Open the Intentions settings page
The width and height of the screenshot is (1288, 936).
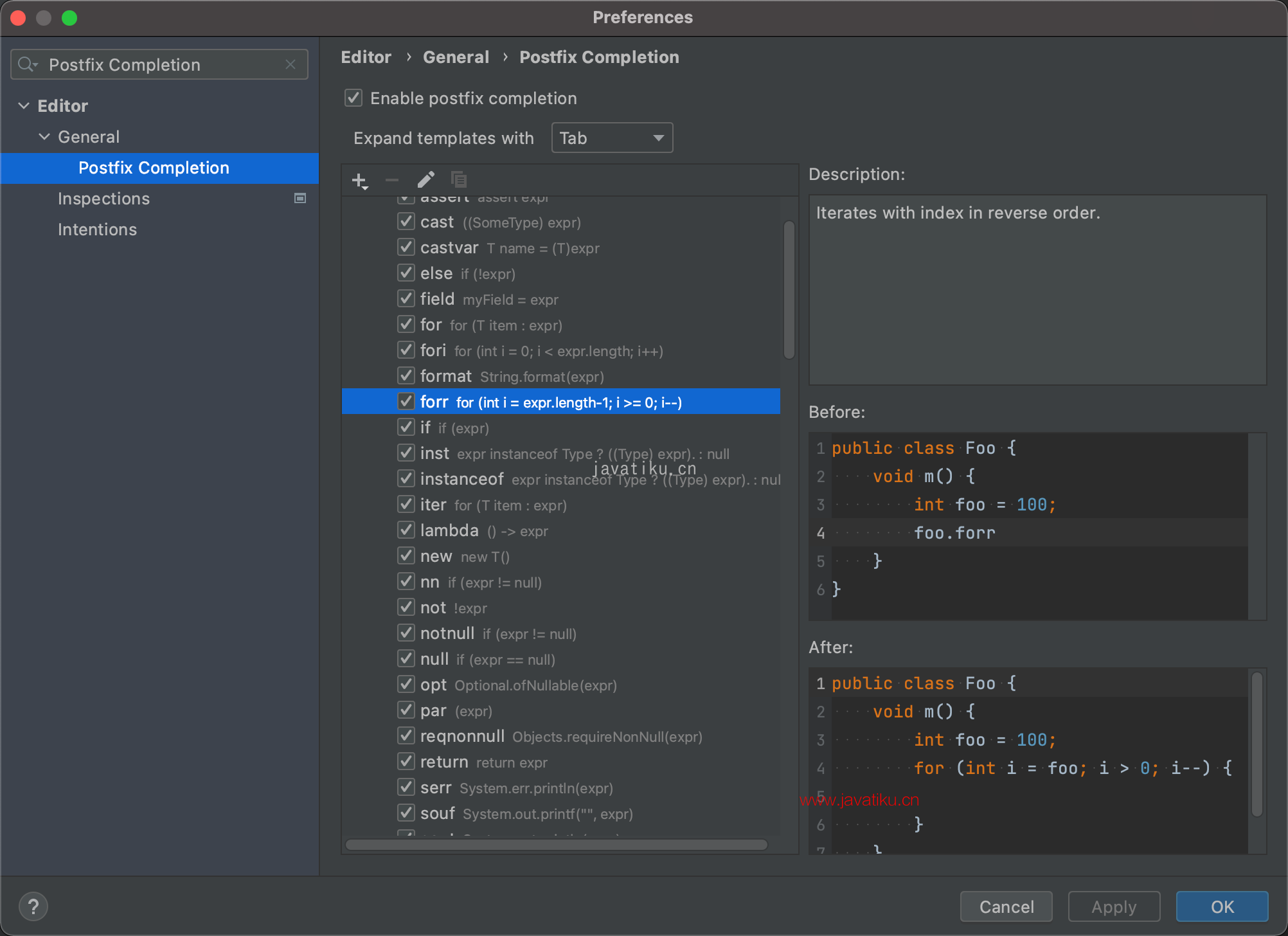pos(97,230)
